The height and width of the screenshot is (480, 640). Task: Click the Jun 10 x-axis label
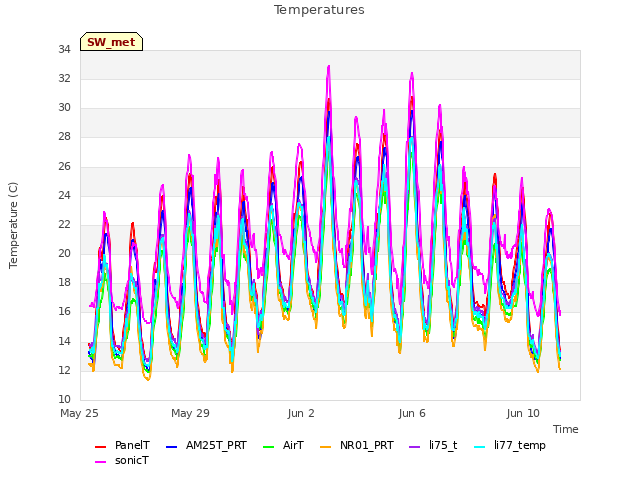pos(523,413)
